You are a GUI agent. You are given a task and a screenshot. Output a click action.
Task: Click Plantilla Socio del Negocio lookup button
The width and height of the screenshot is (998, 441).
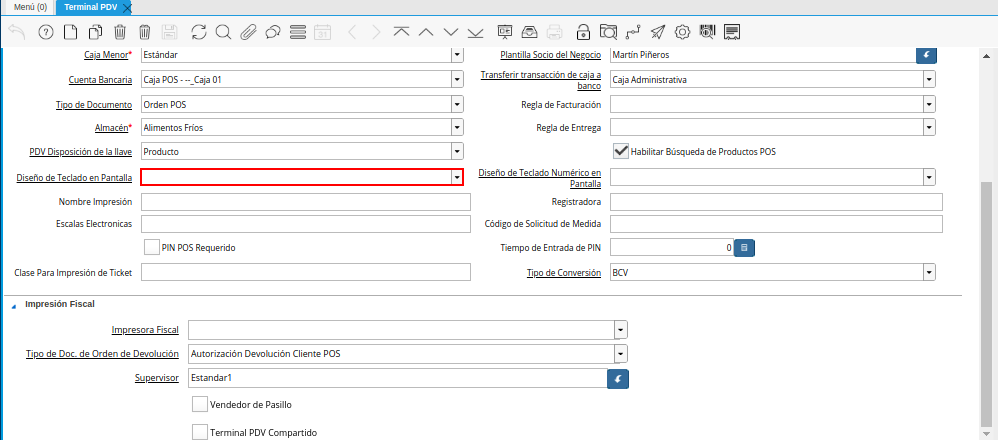pos(927,55)
